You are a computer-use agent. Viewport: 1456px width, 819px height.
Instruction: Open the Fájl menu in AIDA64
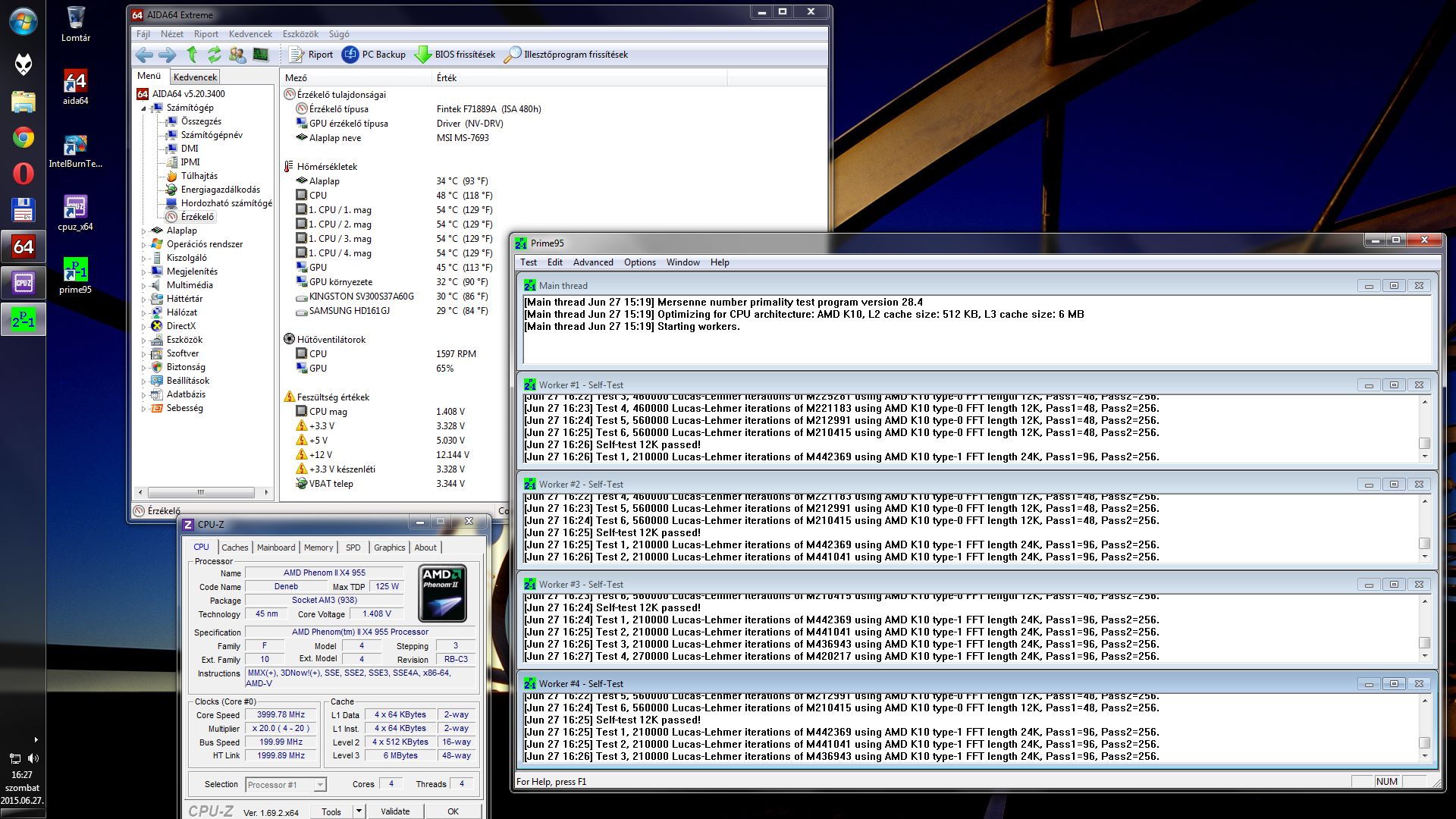143,34
